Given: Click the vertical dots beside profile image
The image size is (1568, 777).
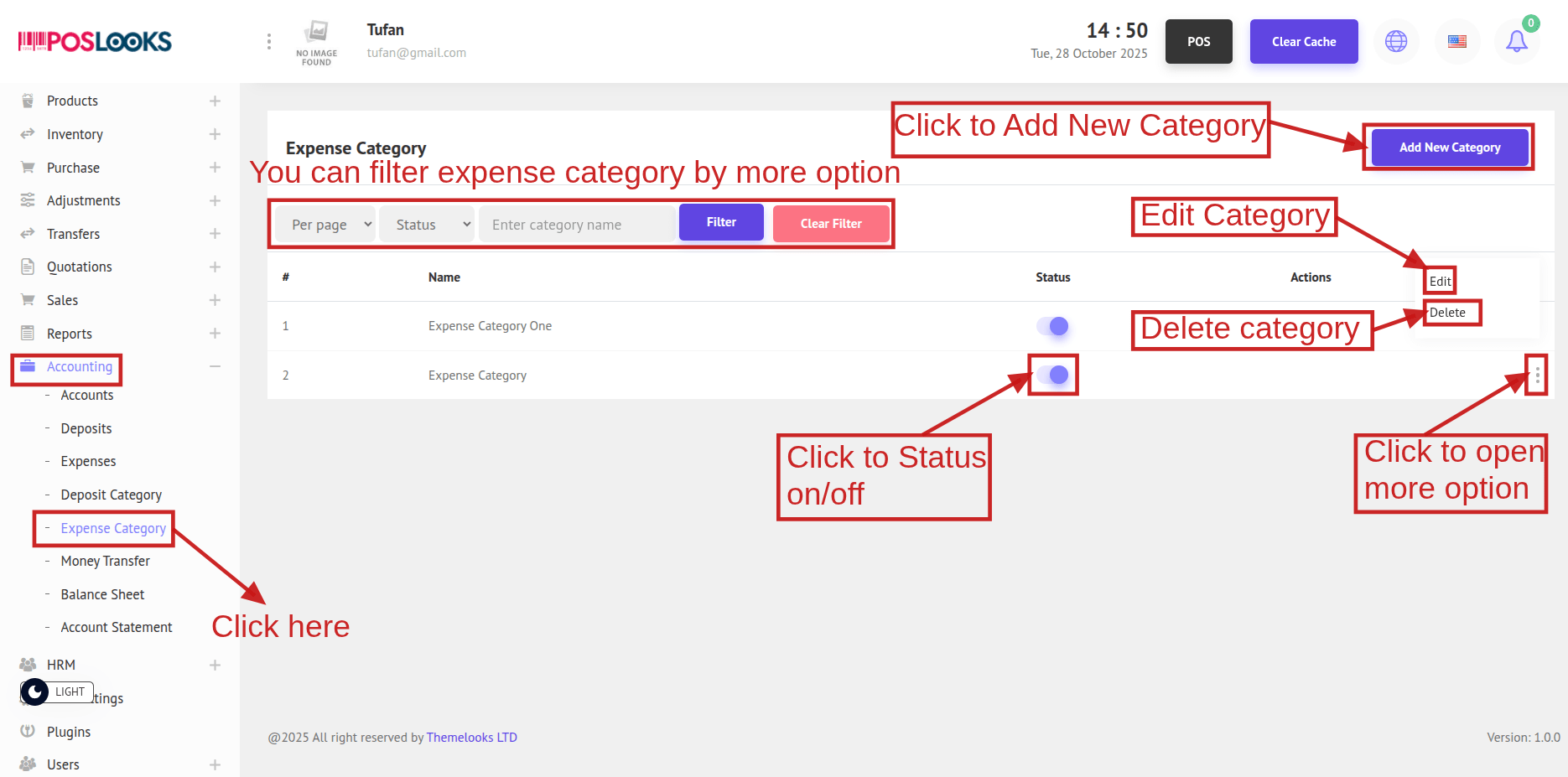Looking at the screenshot, I should click(268, 41).
